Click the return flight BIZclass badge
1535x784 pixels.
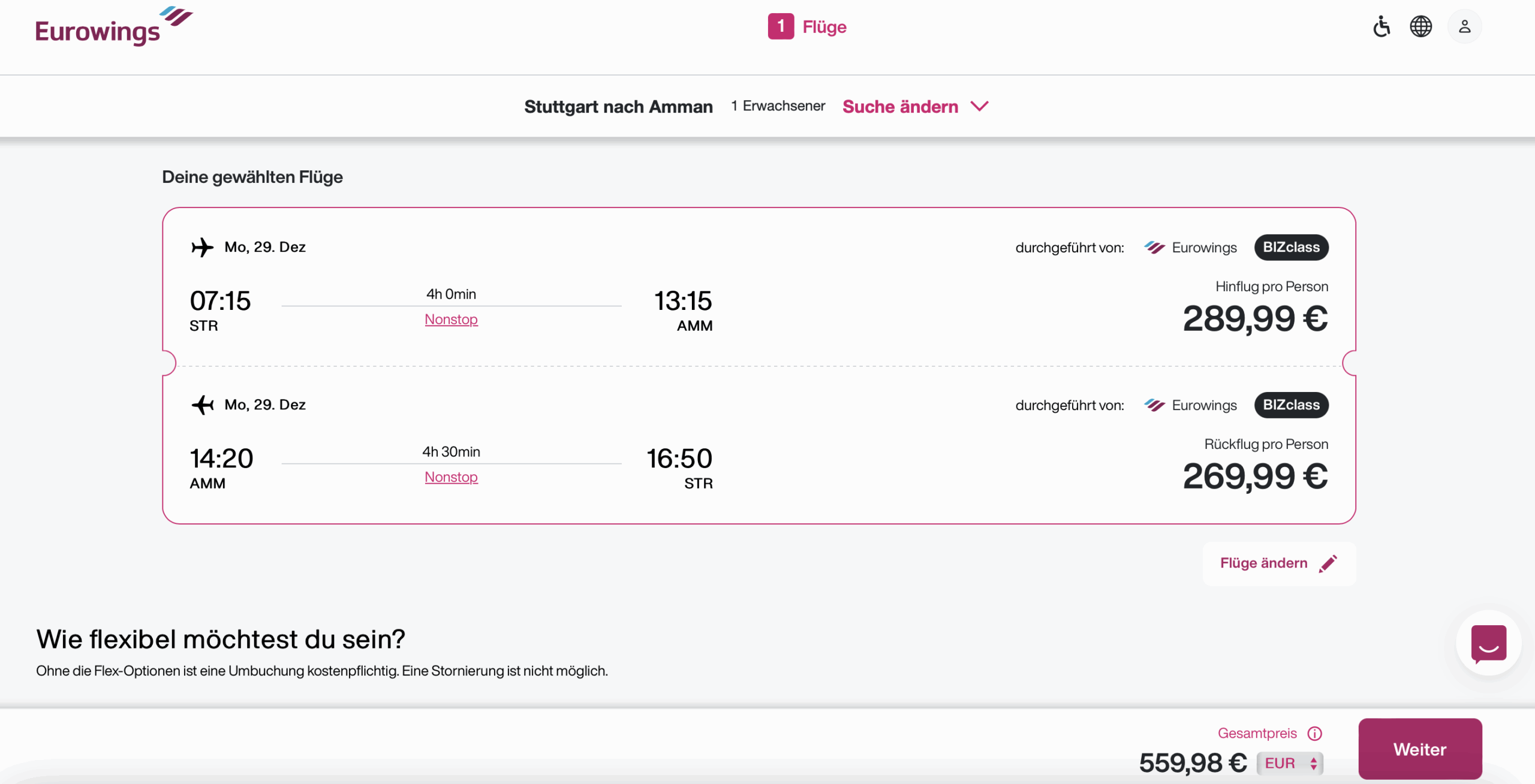click(x=1291, y=405)
